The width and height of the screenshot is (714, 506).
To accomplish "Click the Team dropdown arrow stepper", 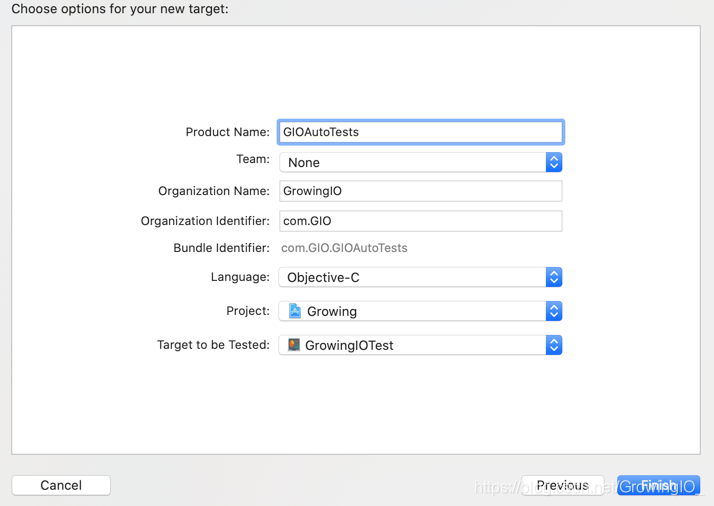I will click(x=554, y=162).
